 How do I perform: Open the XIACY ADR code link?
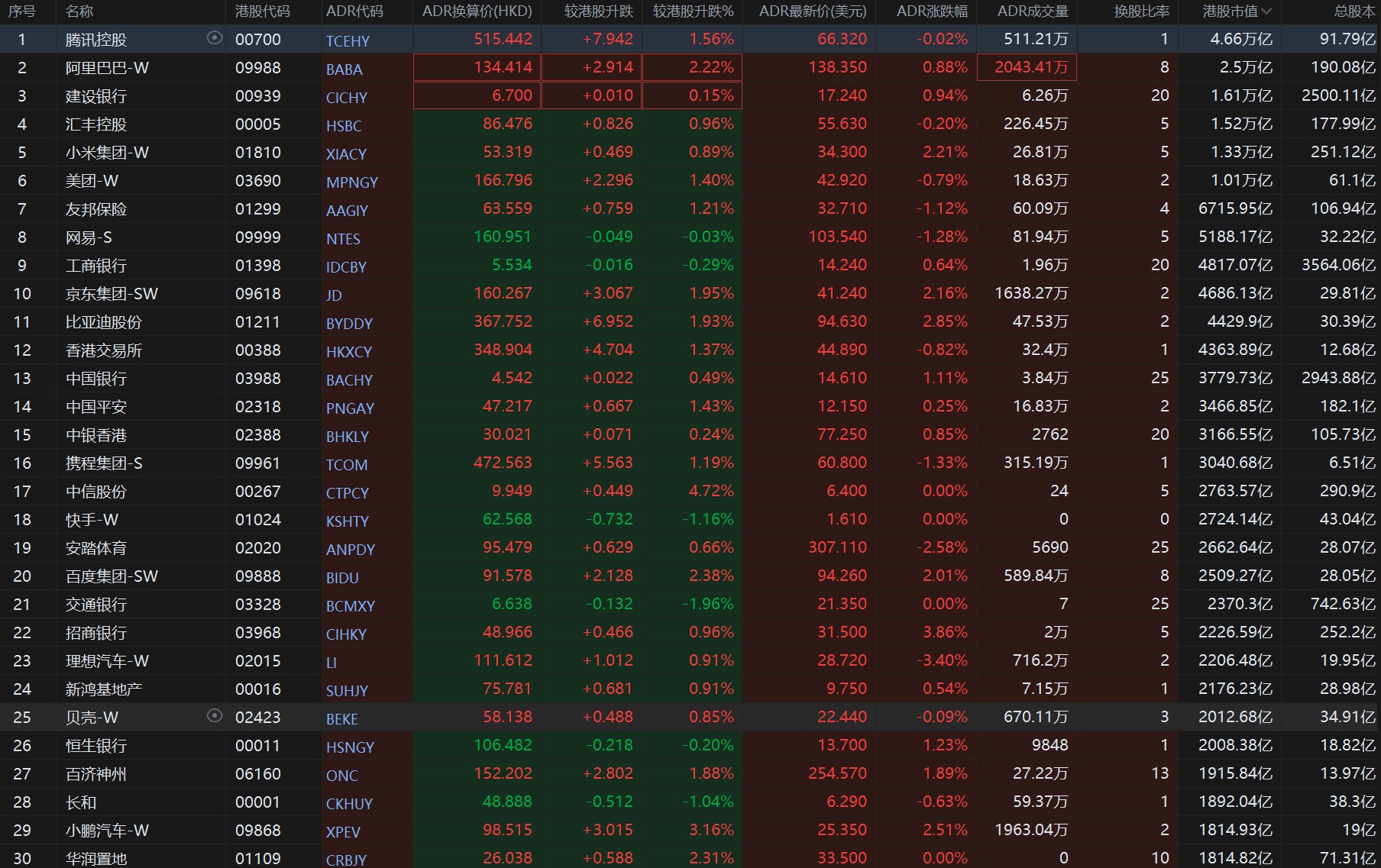click(346, 154)
